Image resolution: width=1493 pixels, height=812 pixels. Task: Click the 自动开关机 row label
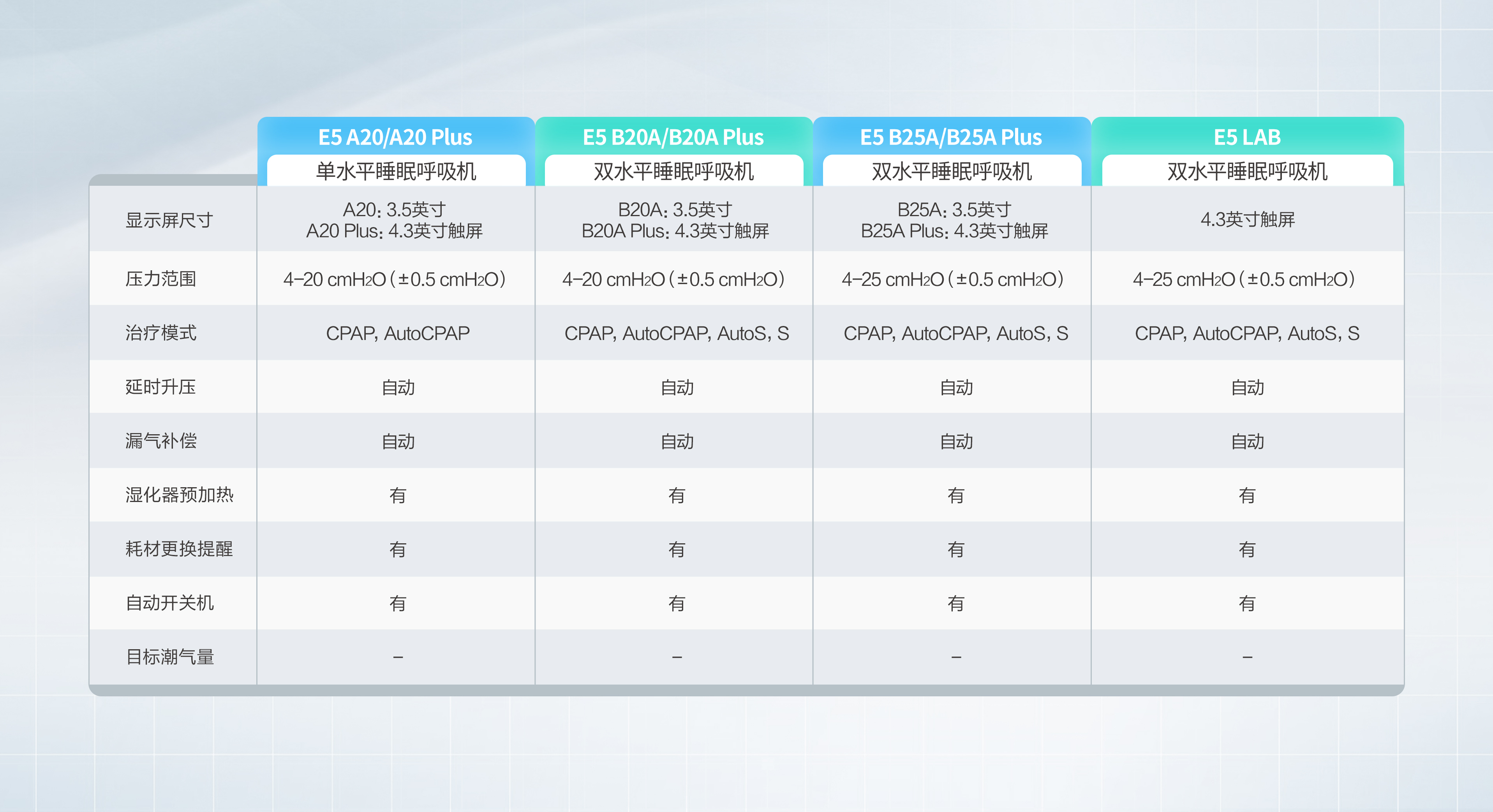point(170,603)
